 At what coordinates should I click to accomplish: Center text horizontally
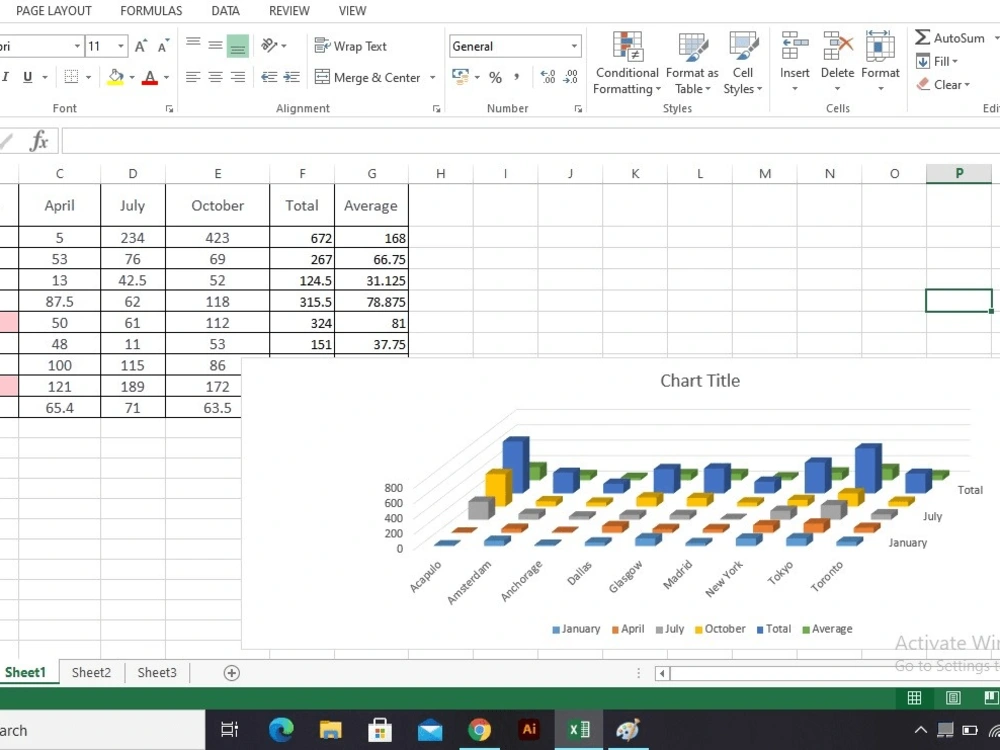(216, 77)
